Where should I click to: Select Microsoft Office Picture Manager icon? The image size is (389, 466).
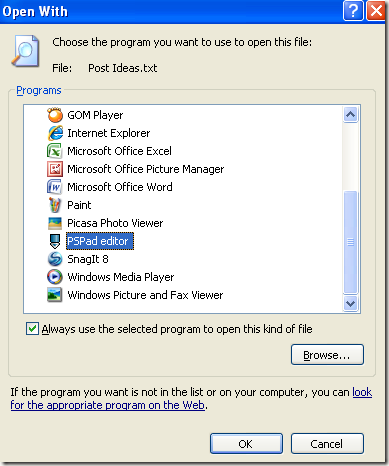[55, 169]
